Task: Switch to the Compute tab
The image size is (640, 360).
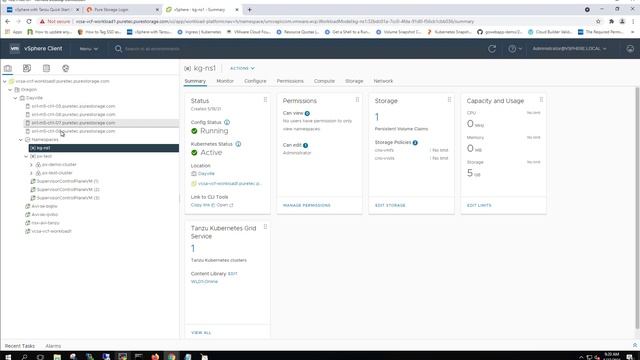Action: [x=324, y=81]
